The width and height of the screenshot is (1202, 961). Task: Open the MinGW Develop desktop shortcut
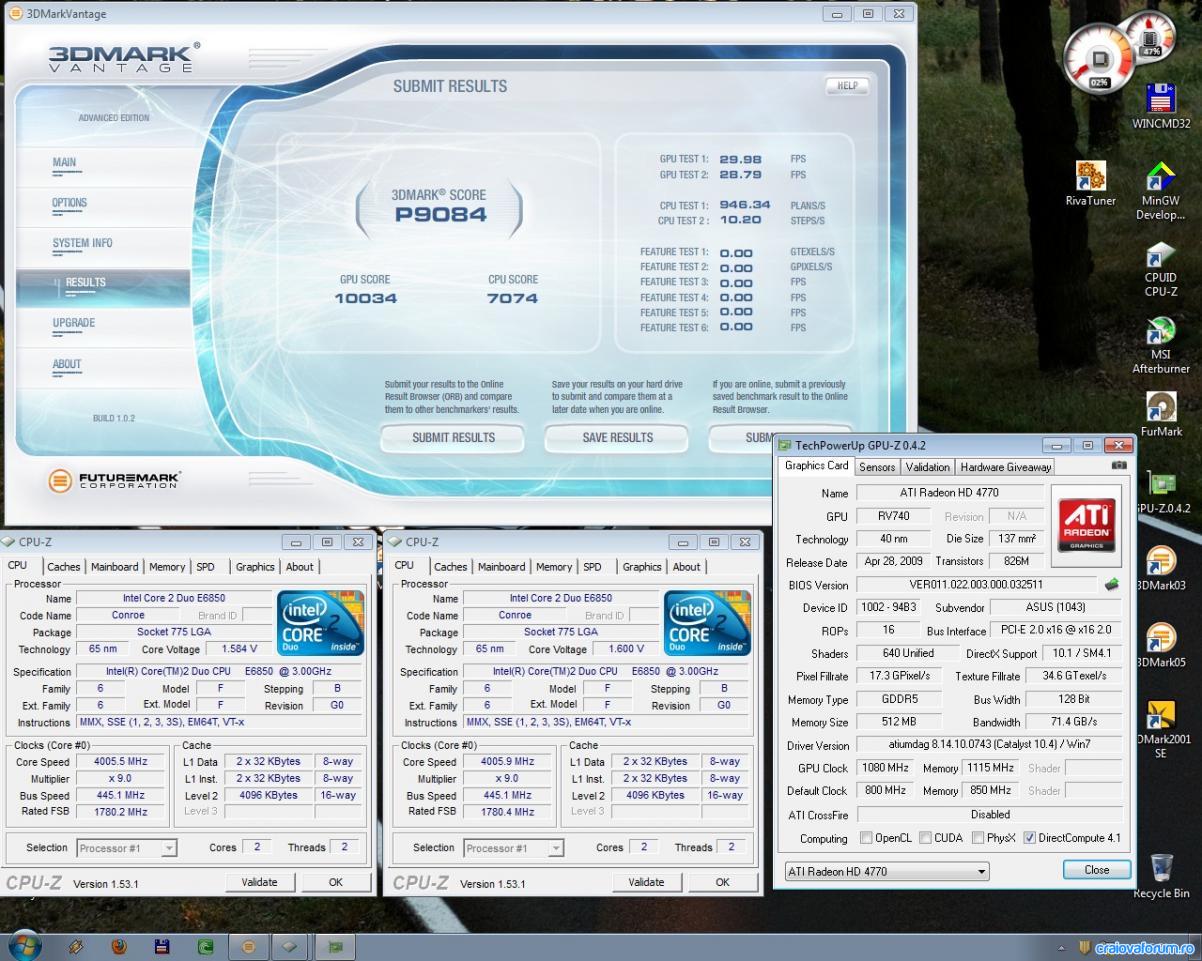(x=1160, y=190)
